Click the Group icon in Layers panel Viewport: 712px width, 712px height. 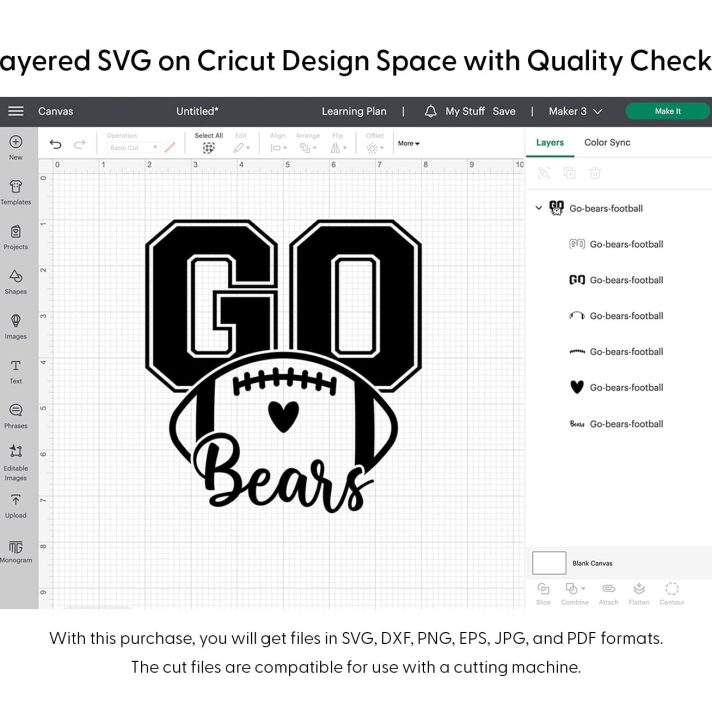click(544, 173)
